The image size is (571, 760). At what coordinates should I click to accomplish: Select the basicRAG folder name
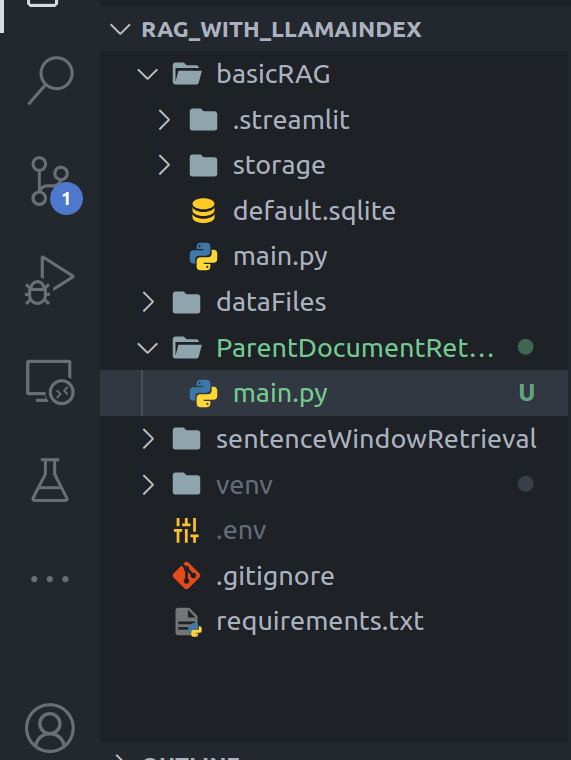(273, 74)
